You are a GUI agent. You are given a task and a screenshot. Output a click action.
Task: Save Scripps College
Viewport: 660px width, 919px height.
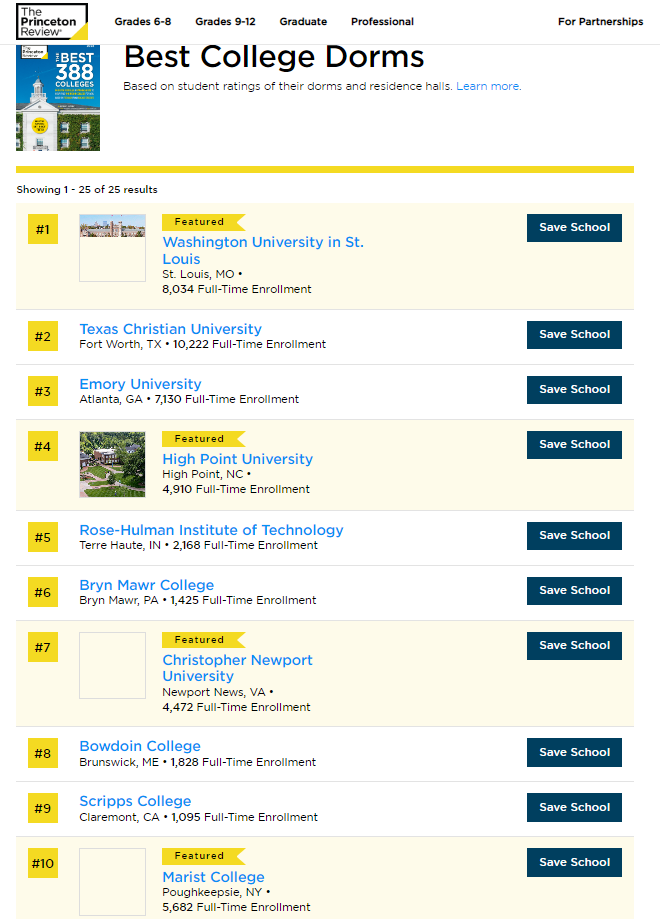pos(574,808)
